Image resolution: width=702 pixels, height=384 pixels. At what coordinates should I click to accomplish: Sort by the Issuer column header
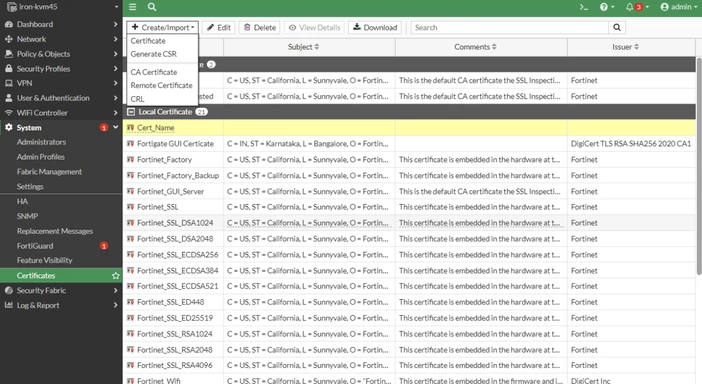[x=625, y=47]
